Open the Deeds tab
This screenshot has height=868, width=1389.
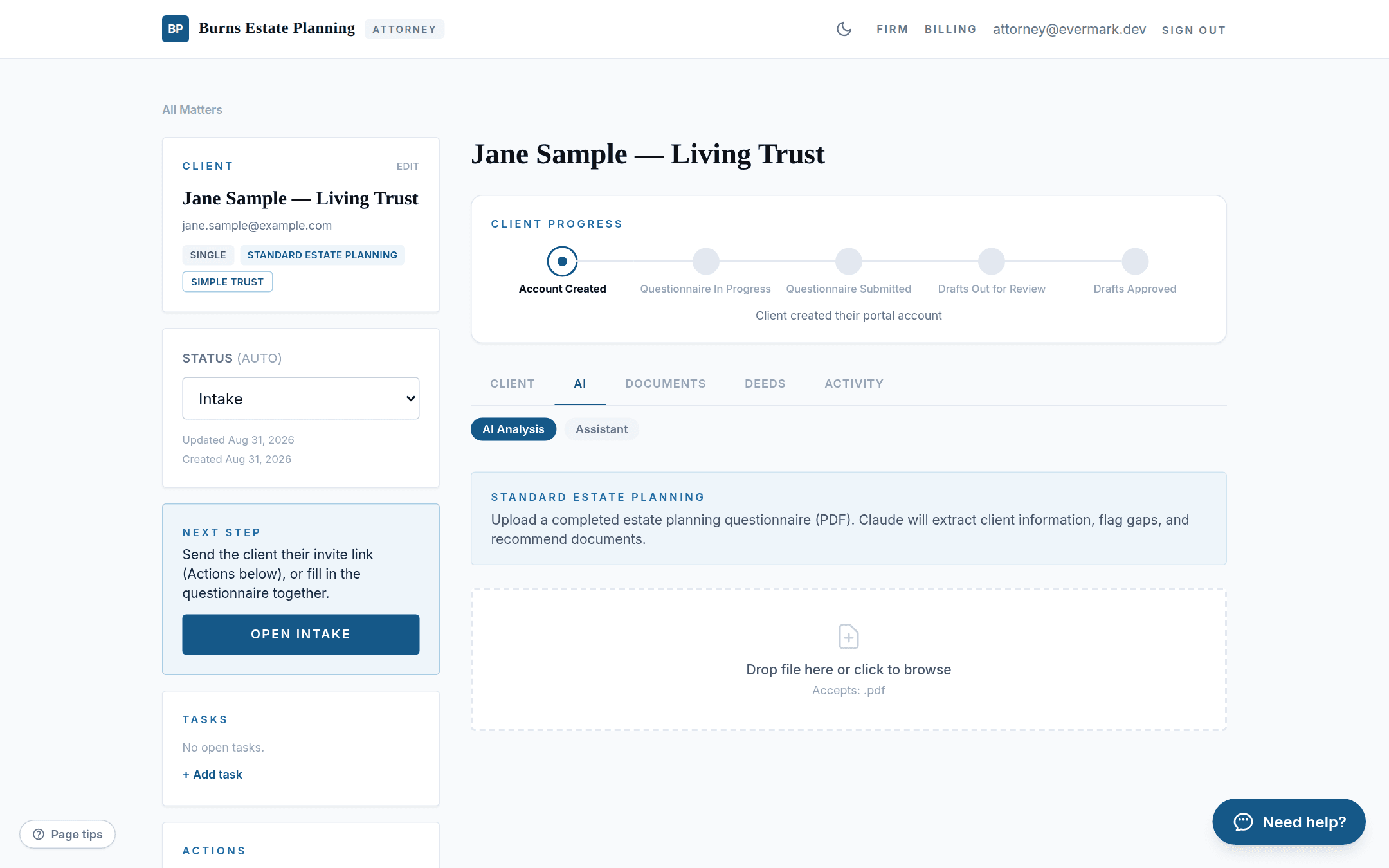click(x=765, y=384)
